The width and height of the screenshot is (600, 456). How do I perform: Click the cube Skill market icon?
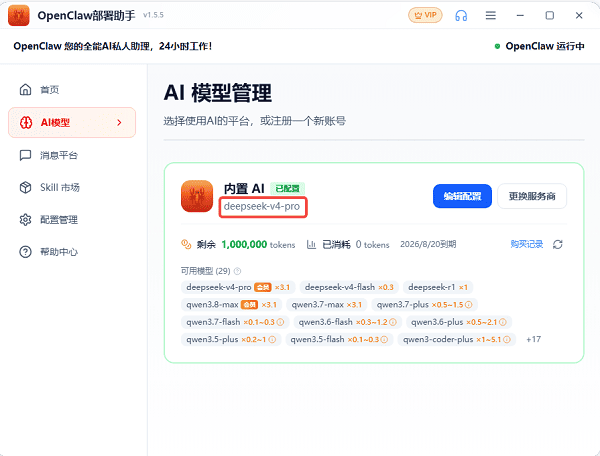pyautogui.click(x=25, y=187)
